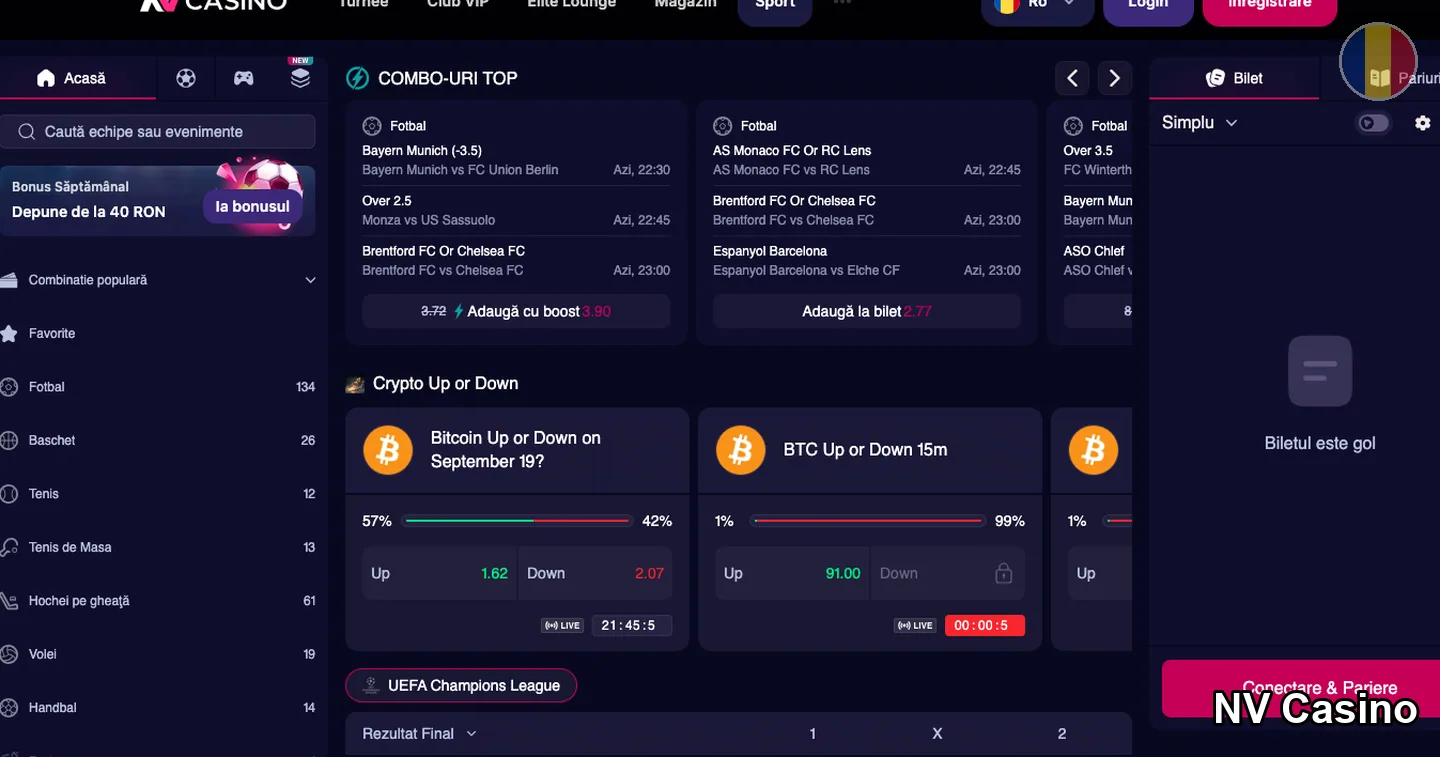This screenshot has height=757, width=1440.
Task: Click the Hochei pe gheață stick icon
Action: pyautogui.click(x=9, y=601)
